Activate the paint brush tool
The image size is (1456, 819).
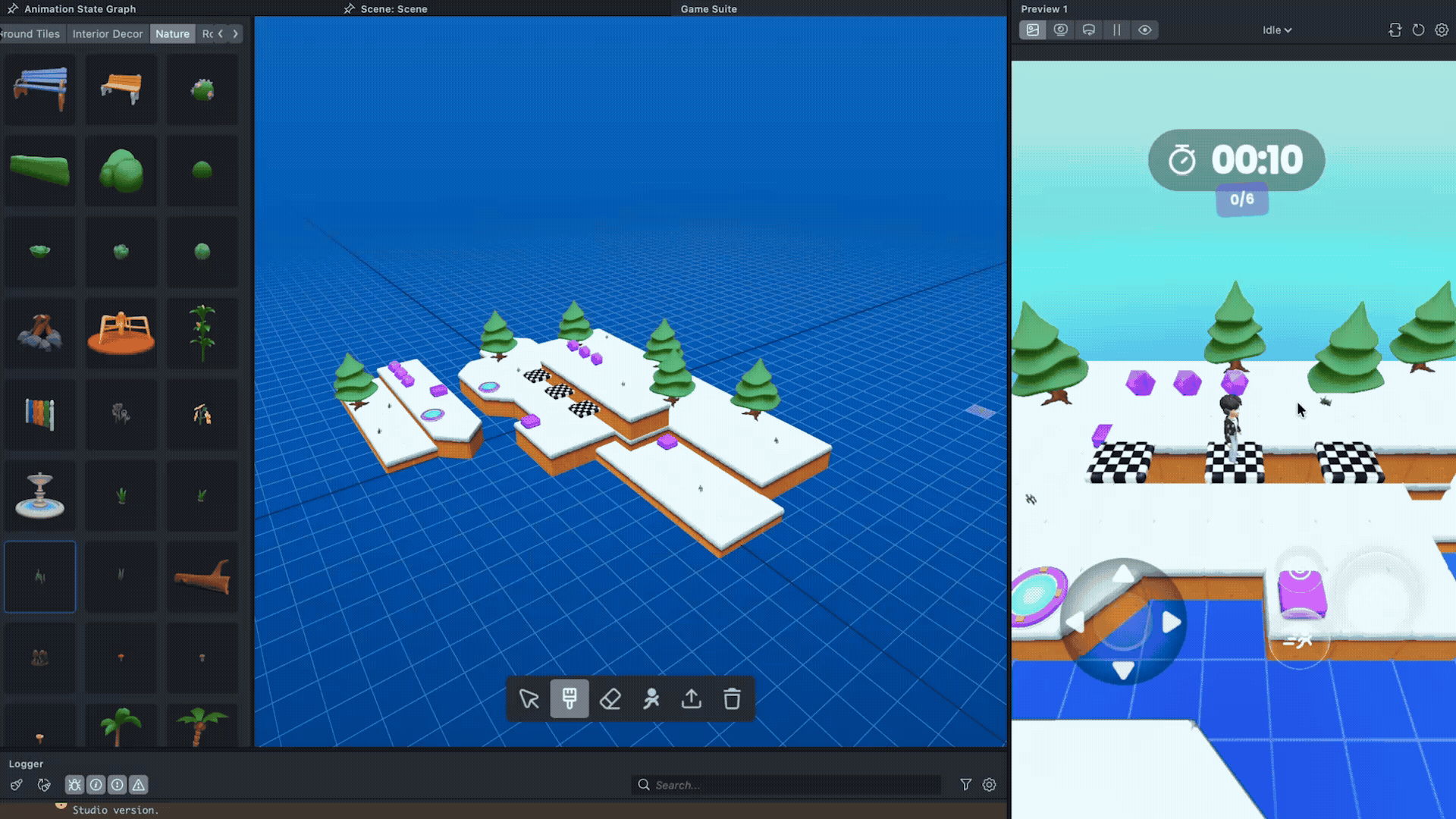pyautogui.click(x=570, y=698)
